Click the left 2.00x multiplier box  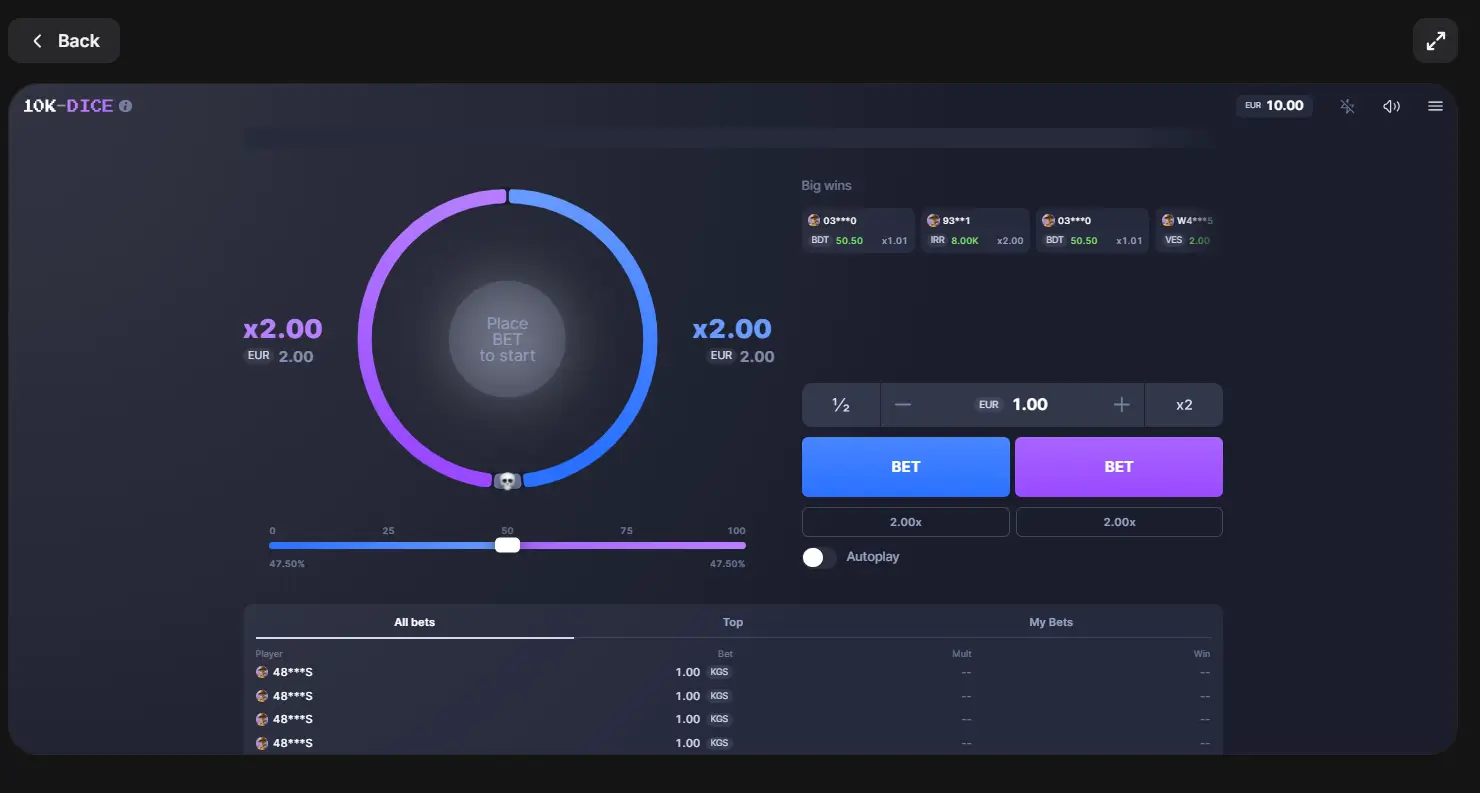pyautogui.click(x=906, y=522)
